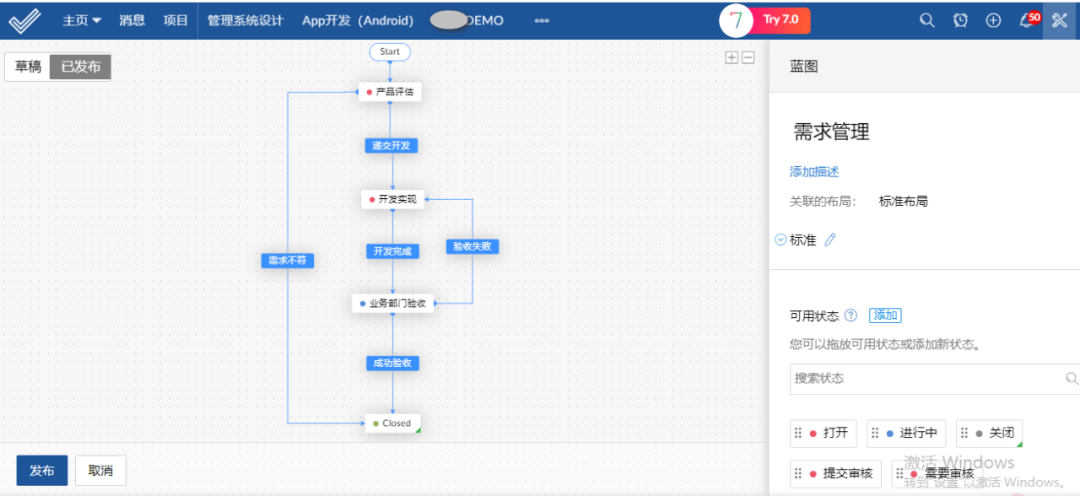The width and height of the screenshot is (1080, 496).
Task: Click the three-dots more projects icon
Action: click(541, 21)
